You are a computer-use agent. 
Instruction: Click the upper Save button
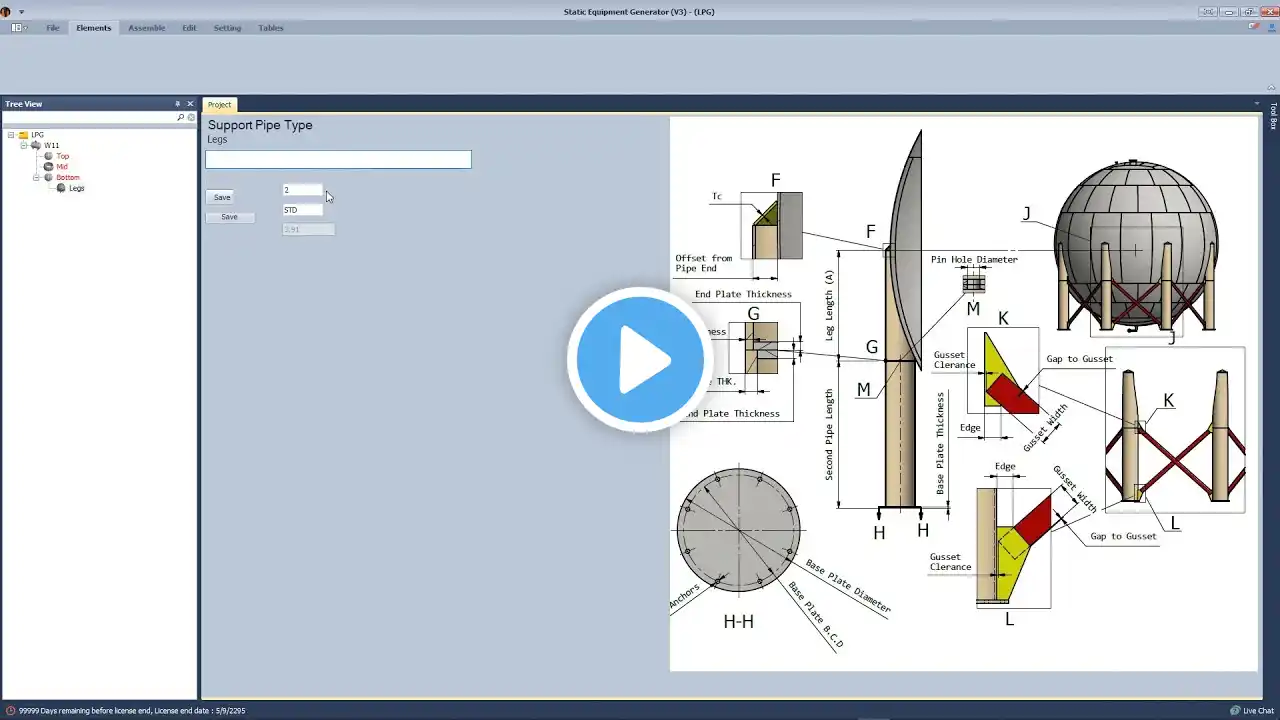pyautogui.click(x=222, y=197)
